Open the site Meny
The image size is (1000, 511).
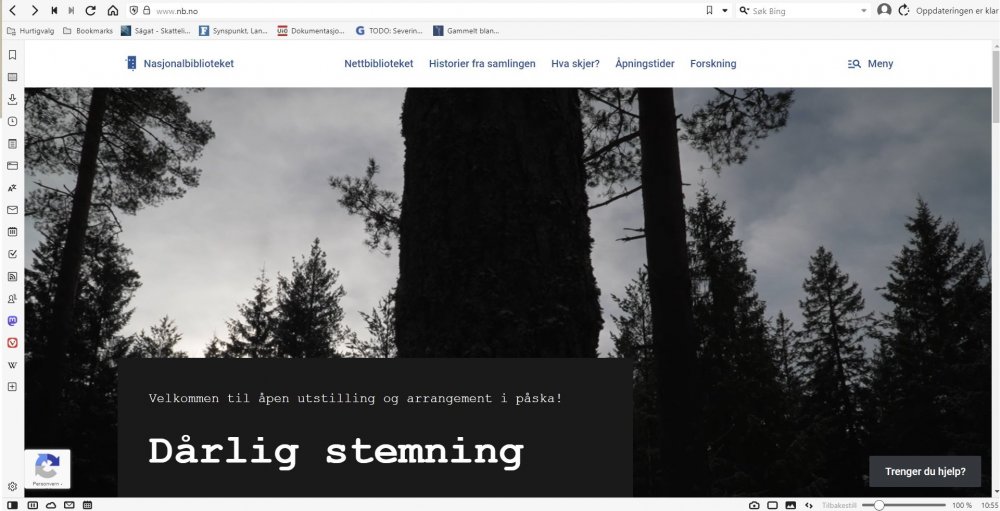tap(870, 64)
